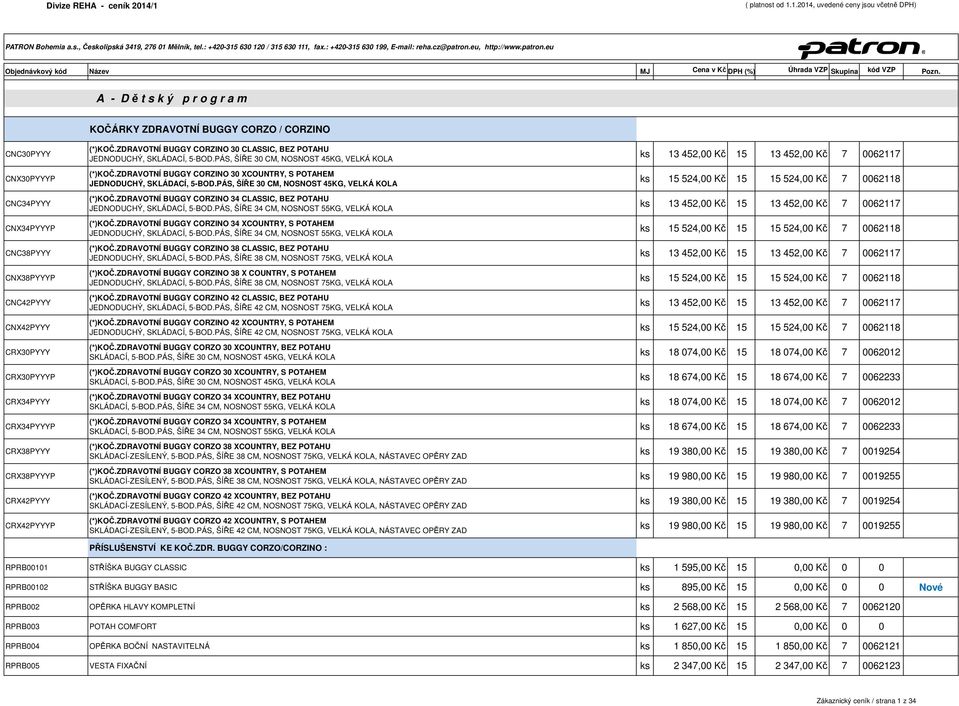Select 'STŘÍŠKA BUGGY BASIC' item name

coord(133,587)
